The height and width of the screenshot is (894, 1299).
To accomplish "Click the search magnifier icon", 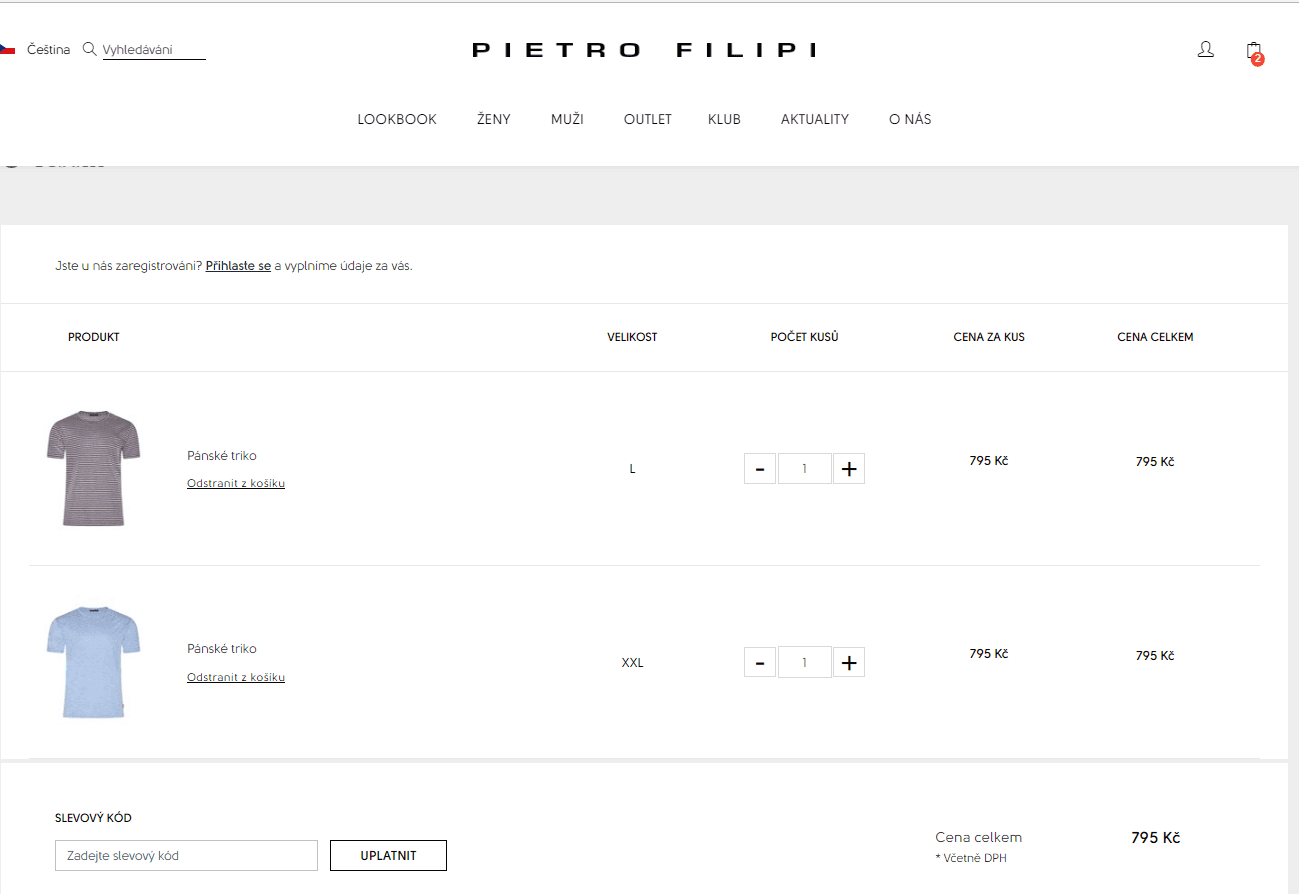I will click(x=89, y=49).
